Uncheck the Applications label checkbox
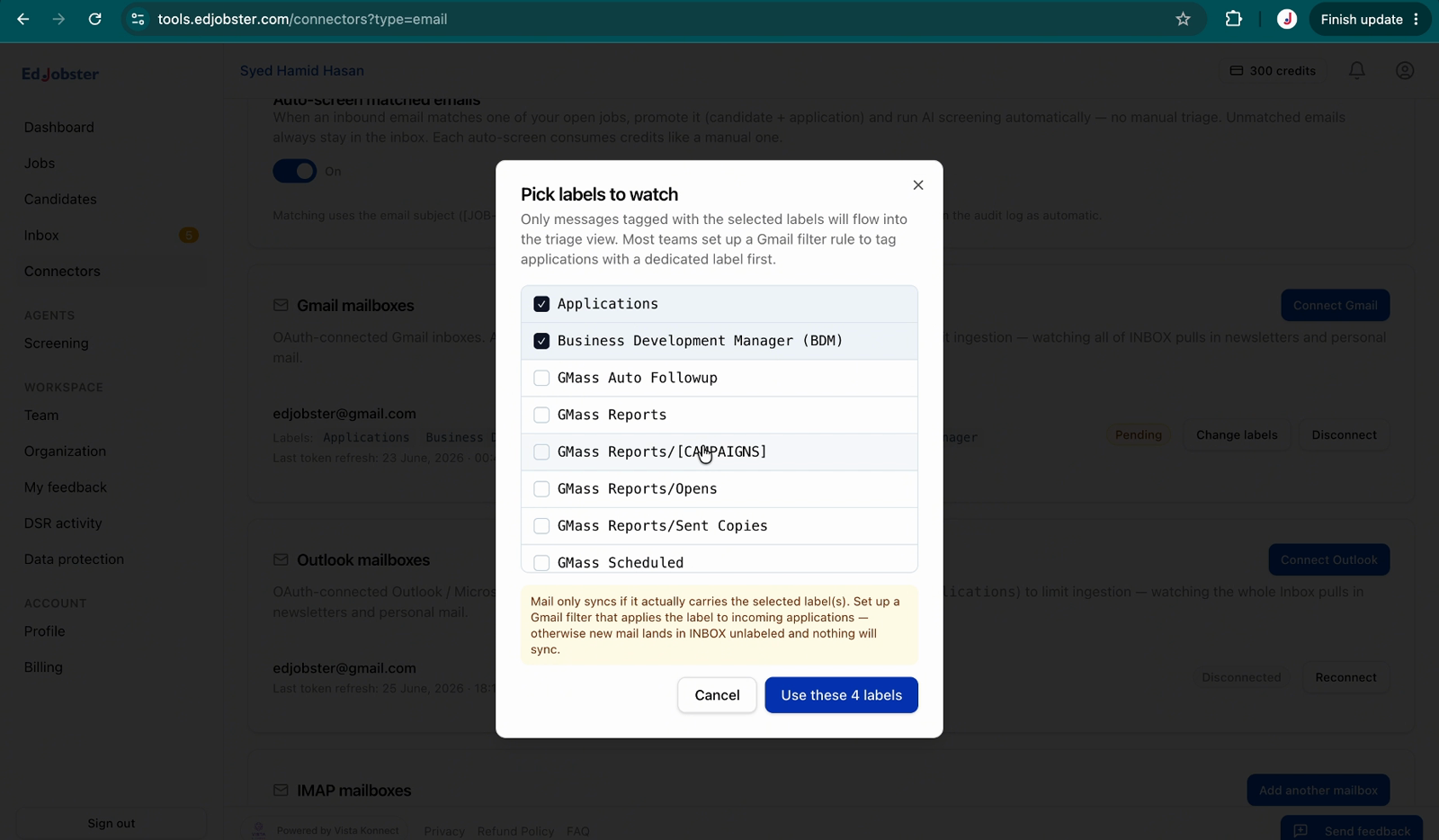The width and height of the screenshot is (1439, 840). (x=541, y=304)
